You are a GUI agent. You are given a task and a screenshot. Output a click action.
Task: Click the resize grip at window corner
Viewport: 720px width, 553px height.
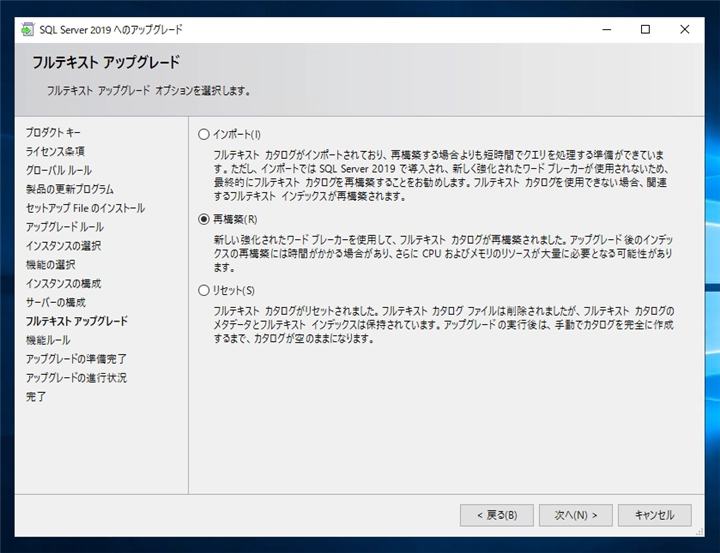[x=699, y=532]
